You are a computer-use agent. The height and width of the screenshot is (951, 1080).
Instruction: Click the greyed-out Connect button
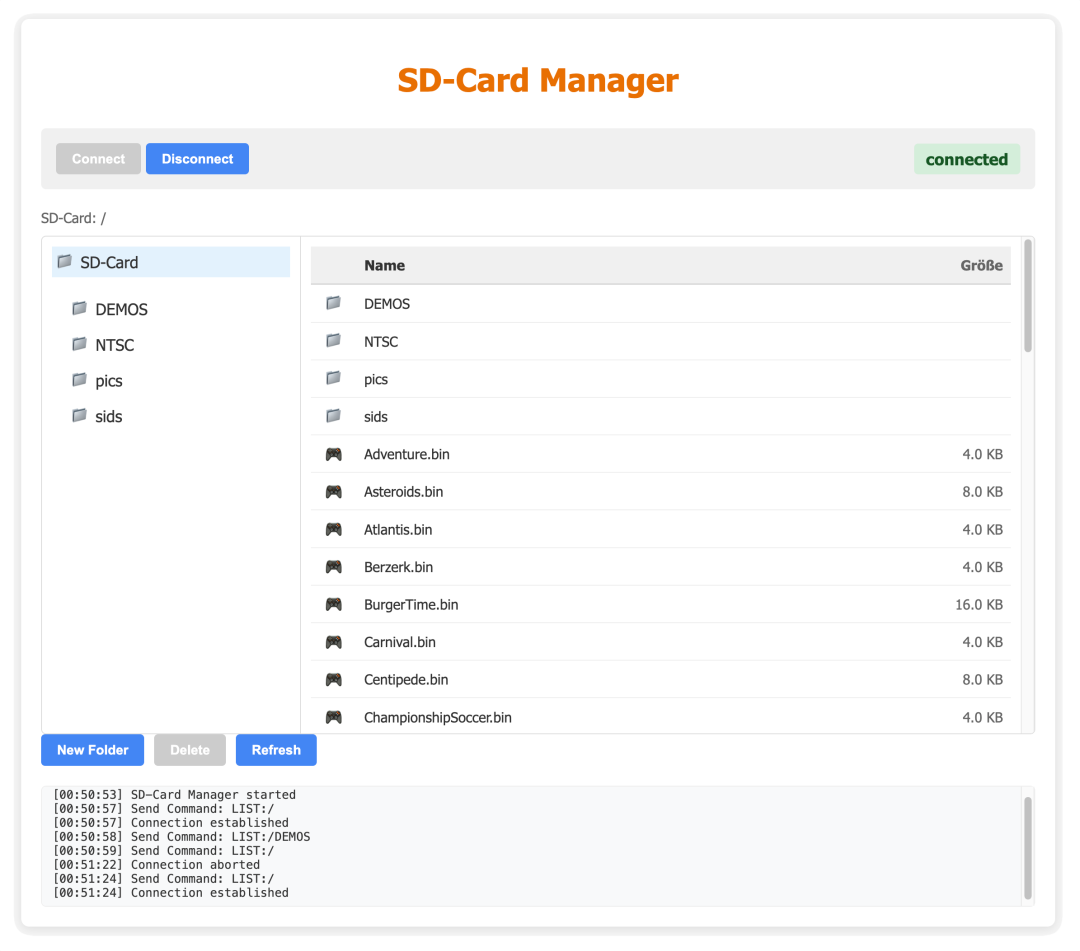(98, 158)
